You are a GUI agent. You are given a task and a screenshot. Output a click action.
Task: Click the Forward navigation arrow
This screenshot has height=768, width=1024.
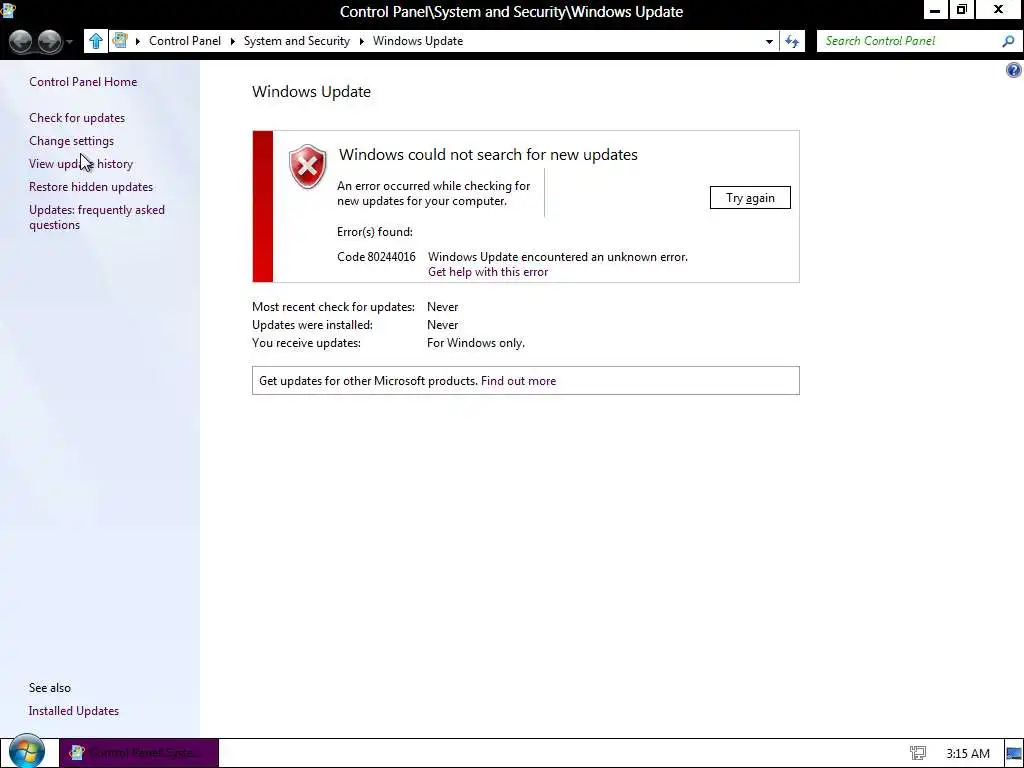coord(50,41)
